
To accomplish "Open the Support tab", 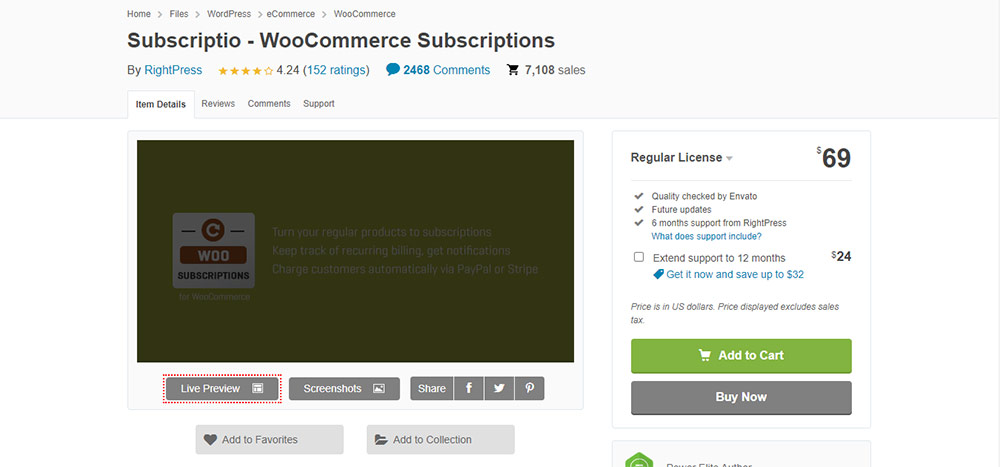I will tap(319, 103).
